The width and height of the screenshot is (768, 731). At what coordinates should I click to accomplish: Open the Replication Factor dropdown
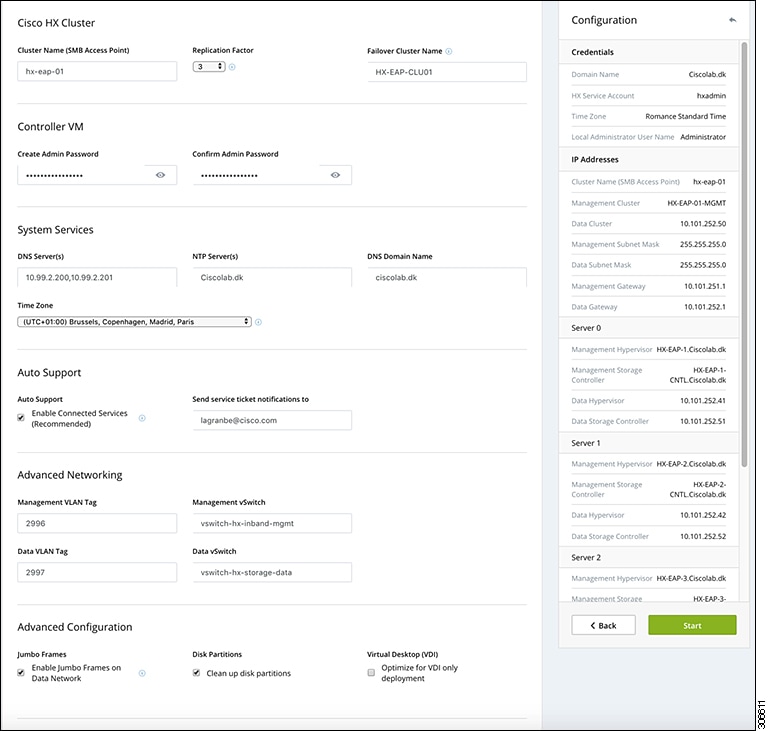[209, 67]
